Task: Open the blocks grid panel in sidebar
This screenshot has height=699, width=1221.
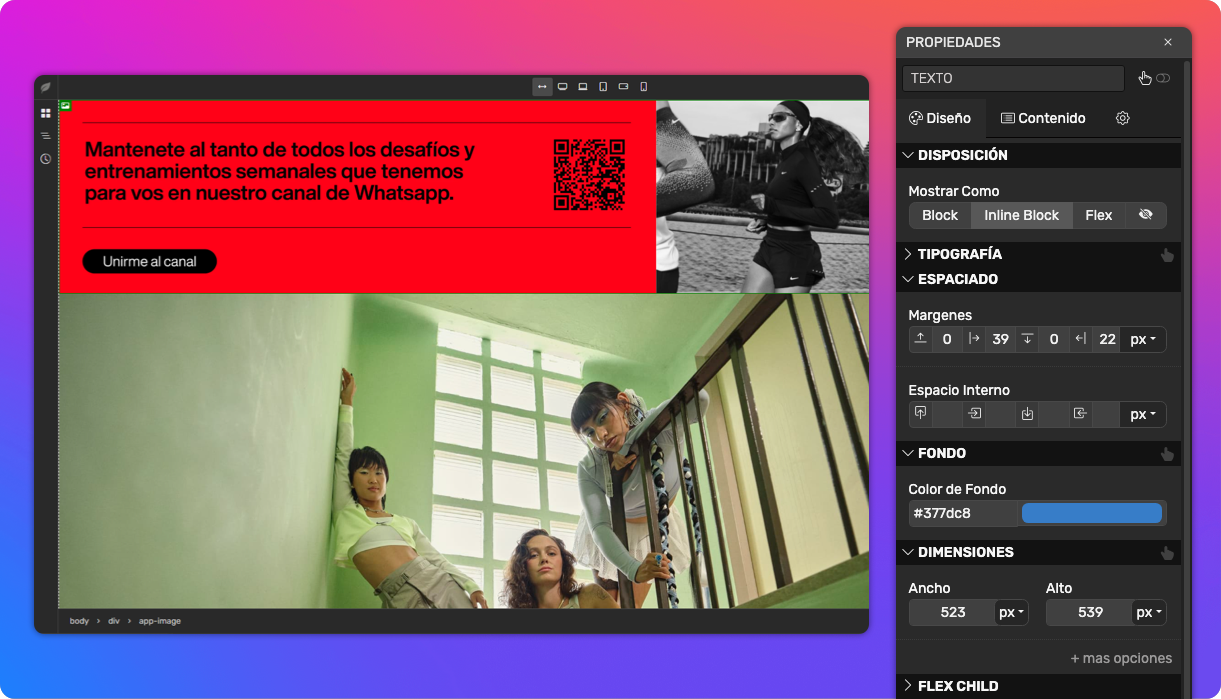Action: (46, 114)
